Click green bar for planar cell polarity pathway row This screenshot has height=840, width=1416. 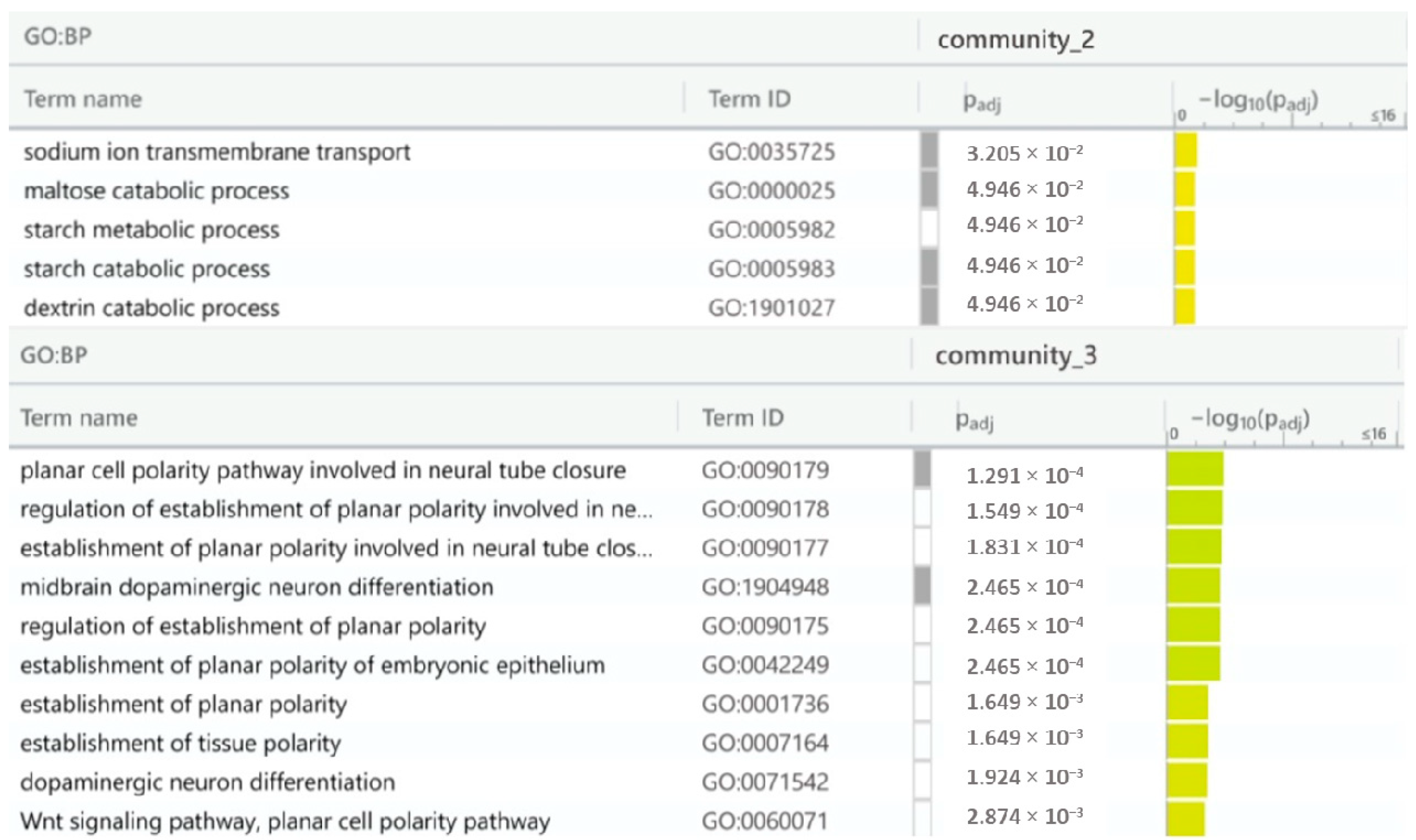pos(1195,469)
